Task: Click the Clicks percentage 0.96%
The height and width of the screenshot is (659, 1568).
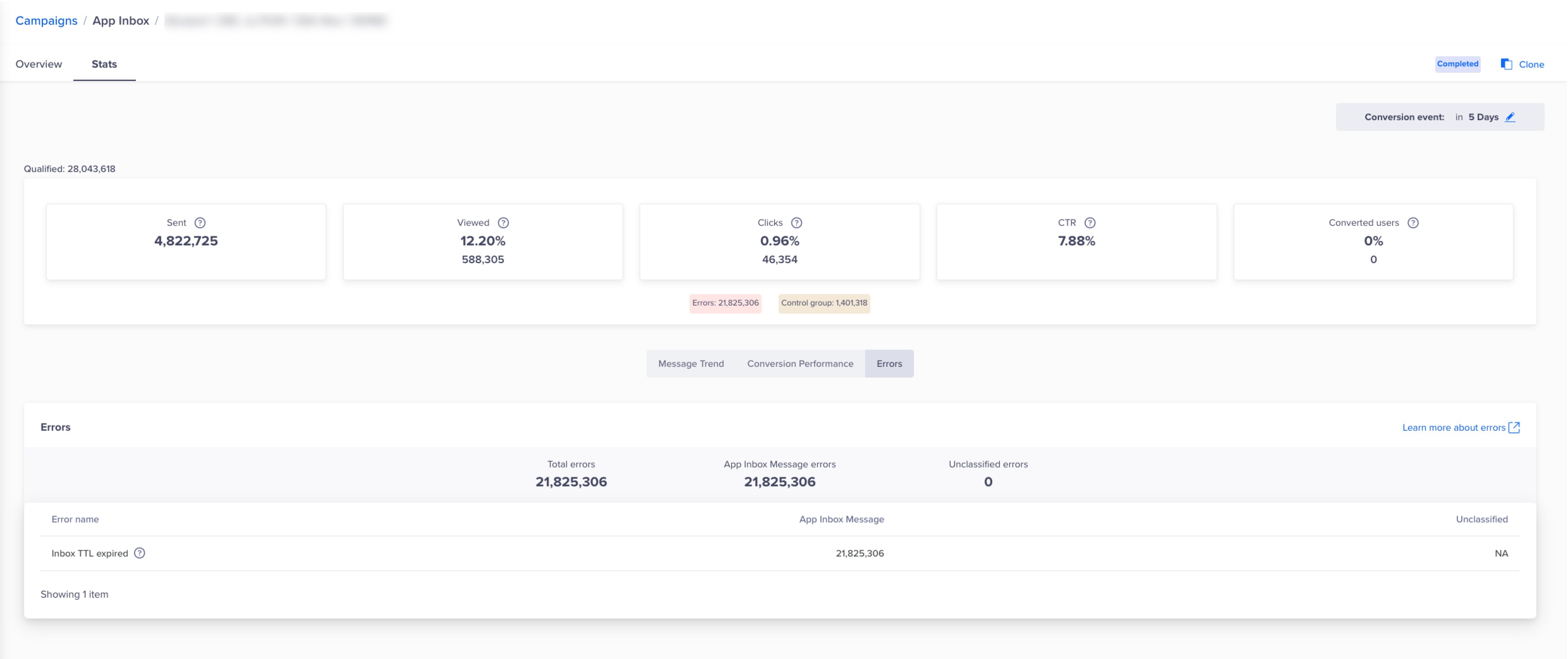Action: 779,241
